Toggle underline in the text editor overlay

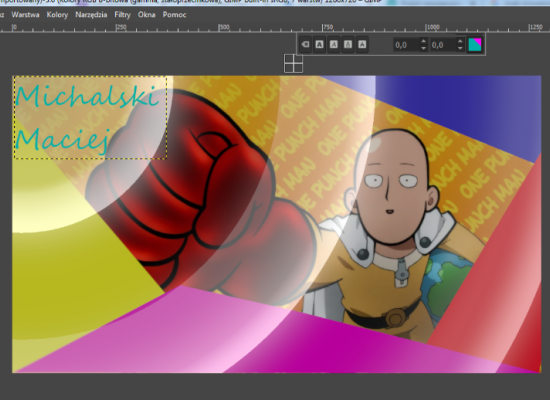click(348, 45)
